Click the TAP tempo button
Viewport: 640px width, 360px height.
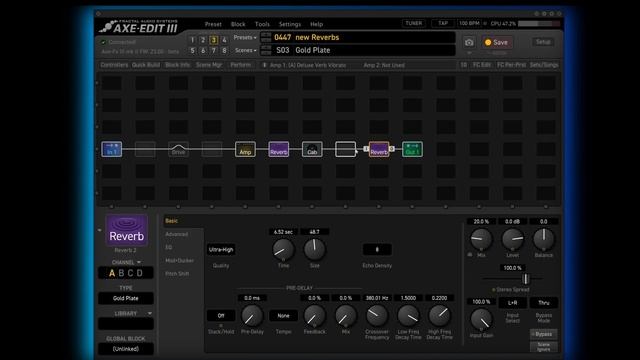tap(443, 24)
